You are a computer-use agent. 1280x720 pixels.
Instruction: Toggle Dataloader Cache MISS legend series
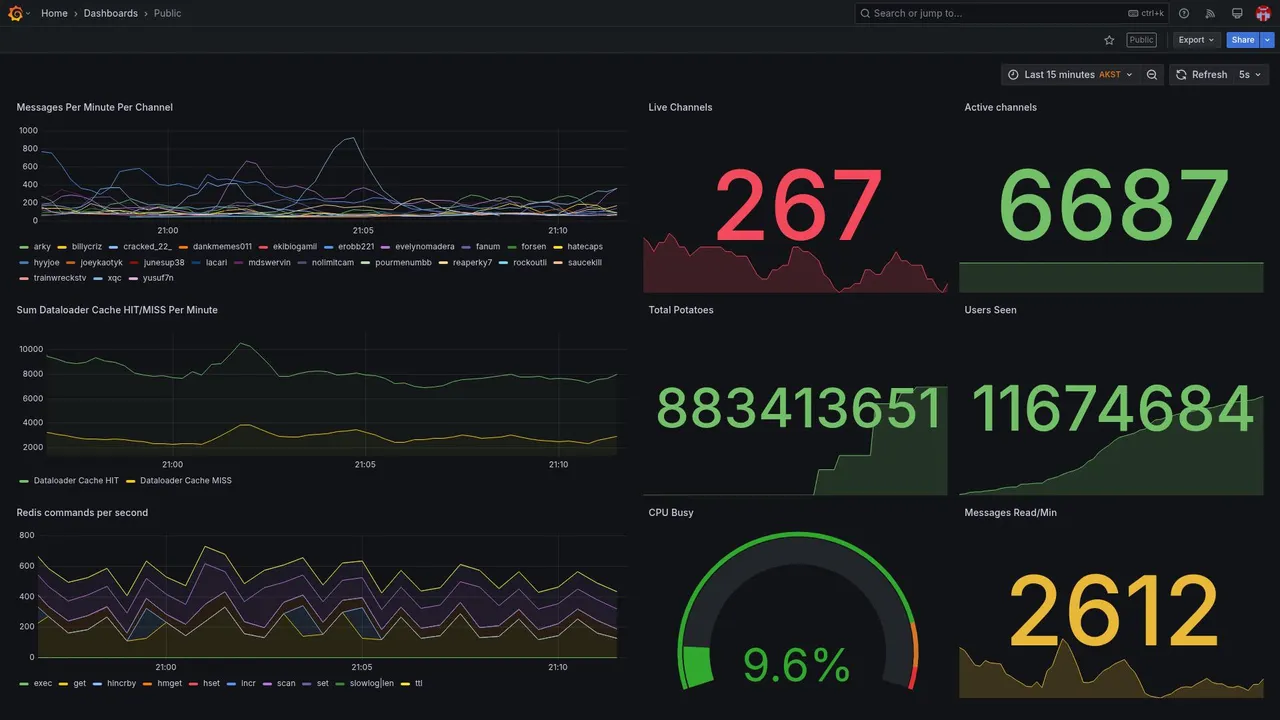click(179, 481)
